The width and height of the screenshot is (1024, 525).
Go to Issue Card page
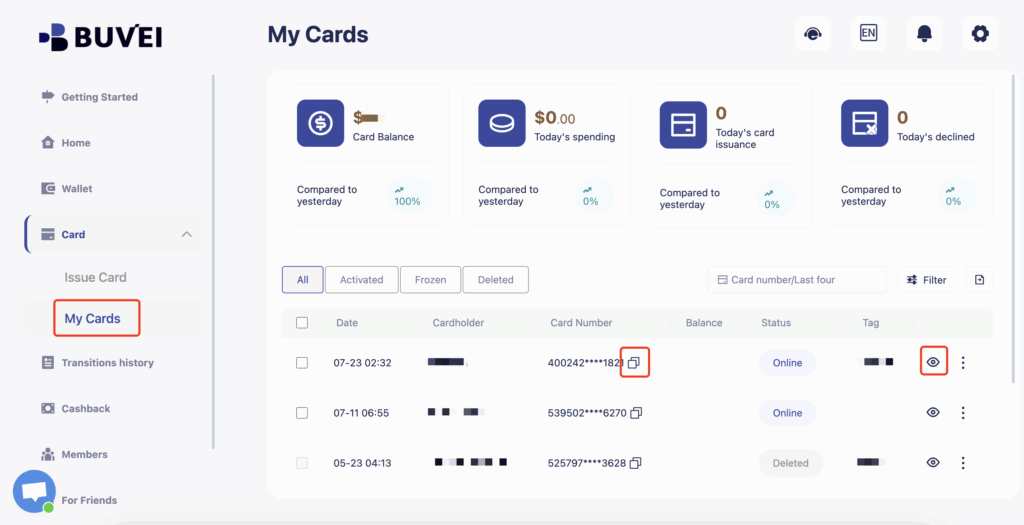pos(95,277)
